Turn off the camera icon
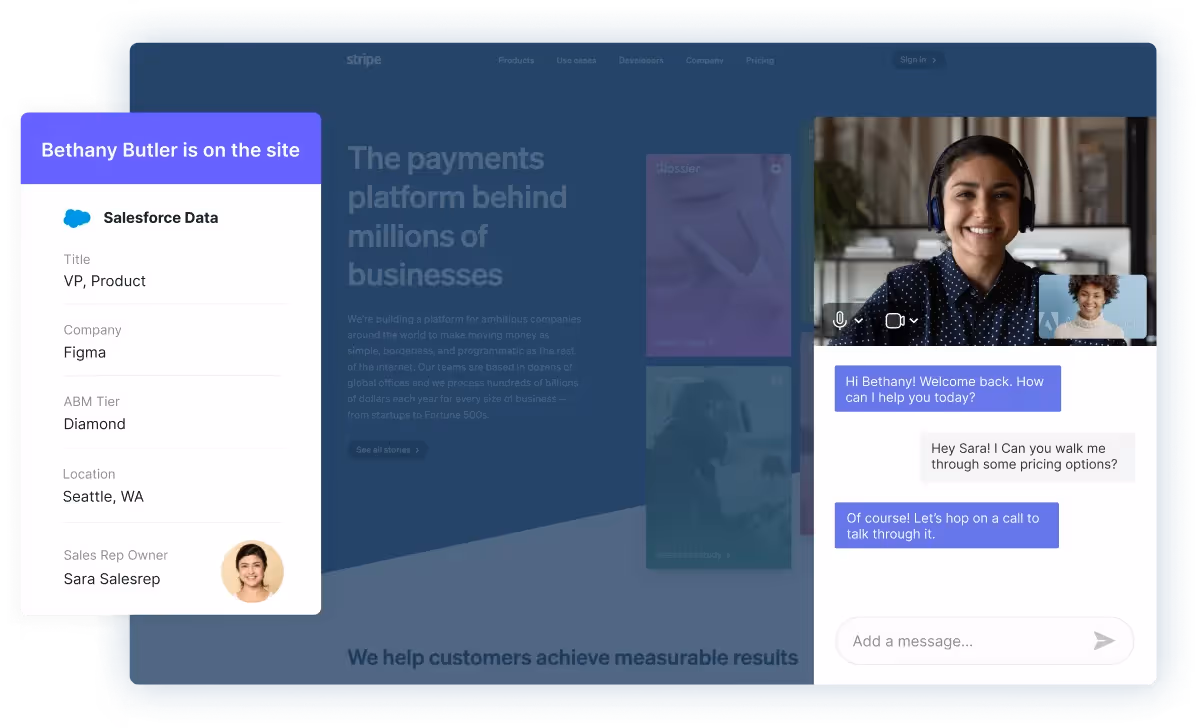This screenshot has width=1200, height=728. 895,321
